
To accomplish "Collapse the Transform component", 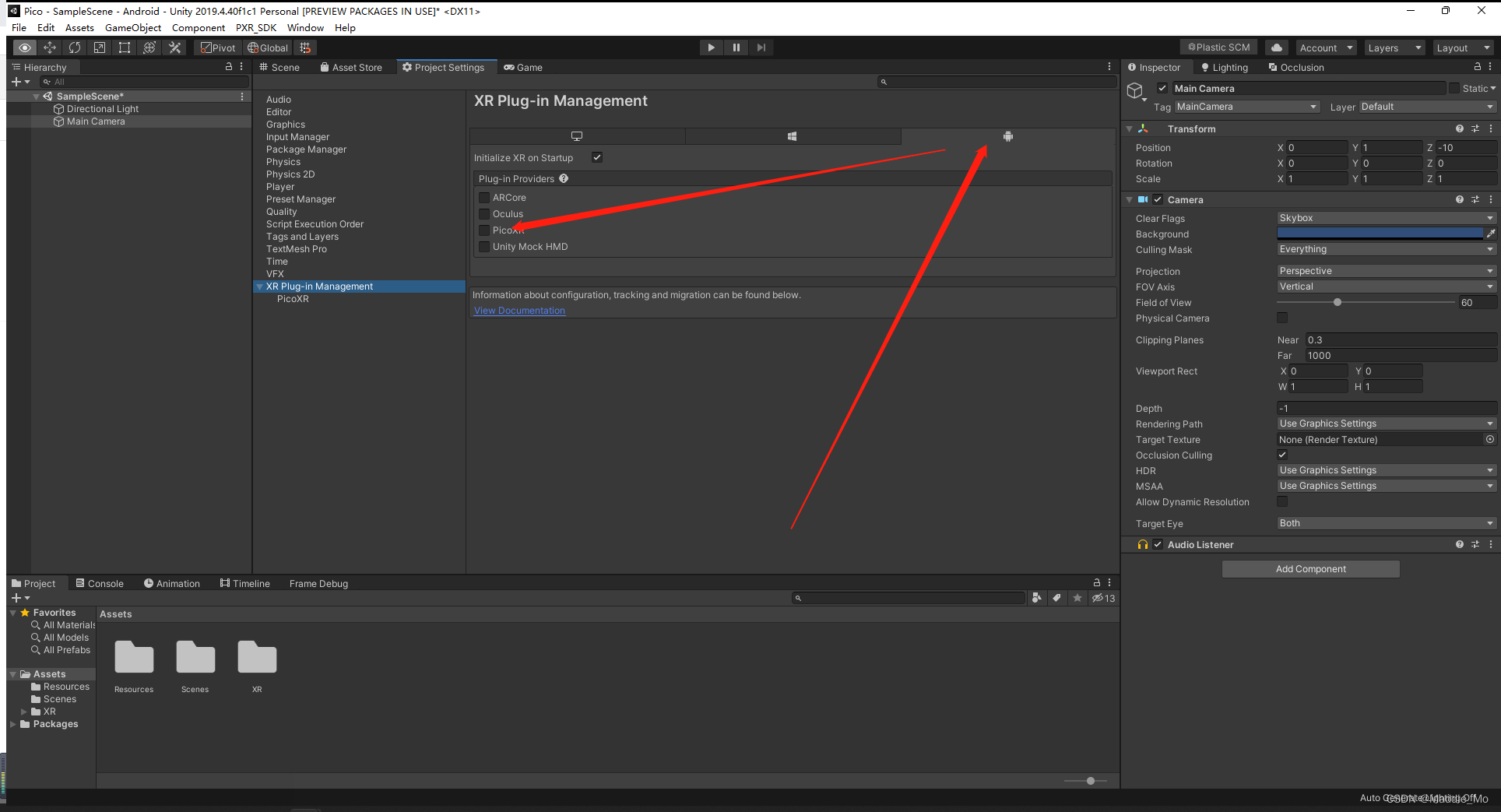I will pyautogui.click(x=1130, y=128).
